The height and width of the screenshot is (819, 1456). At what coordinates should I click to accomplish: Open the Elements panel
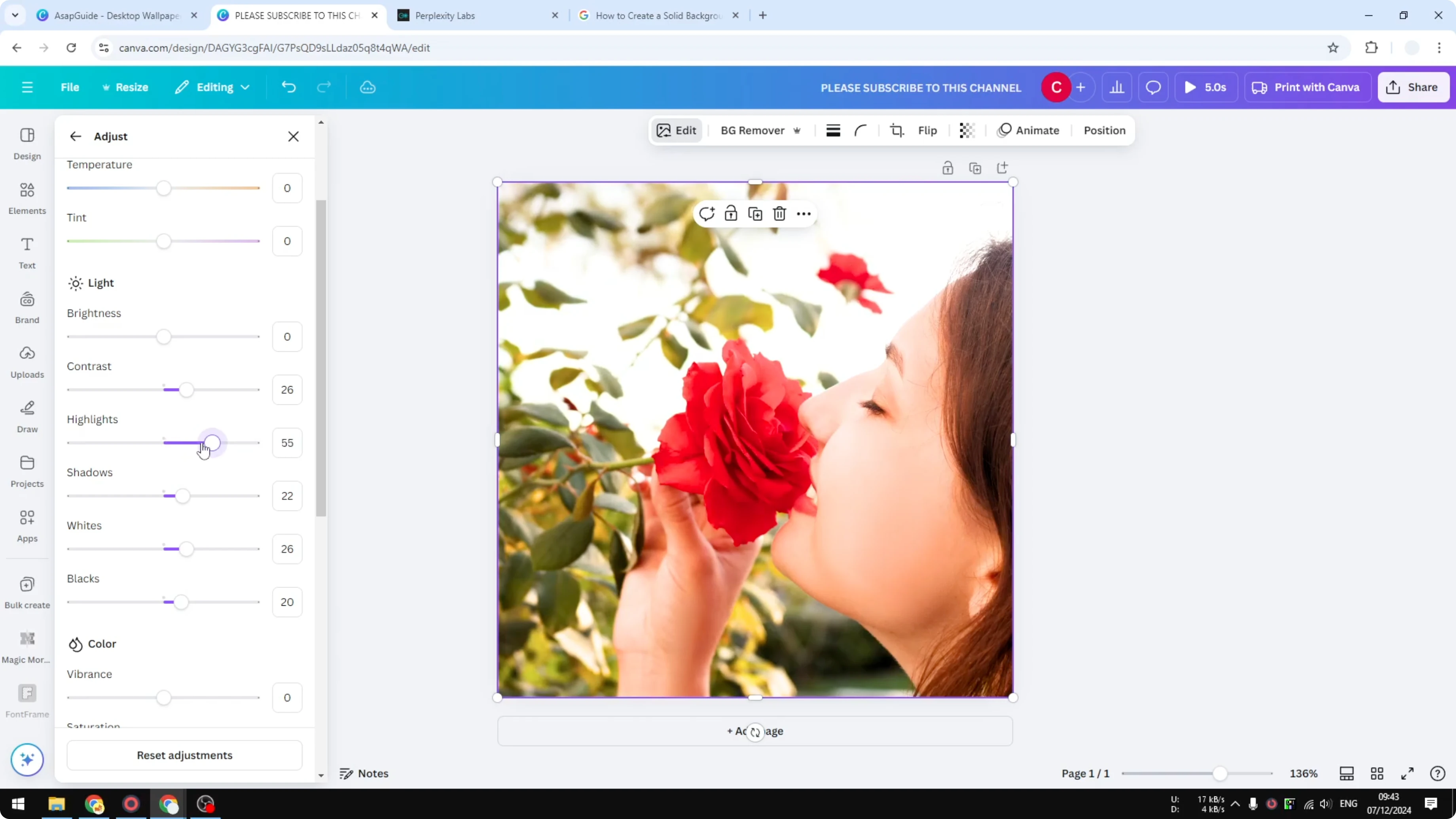[x=27, y=197]
